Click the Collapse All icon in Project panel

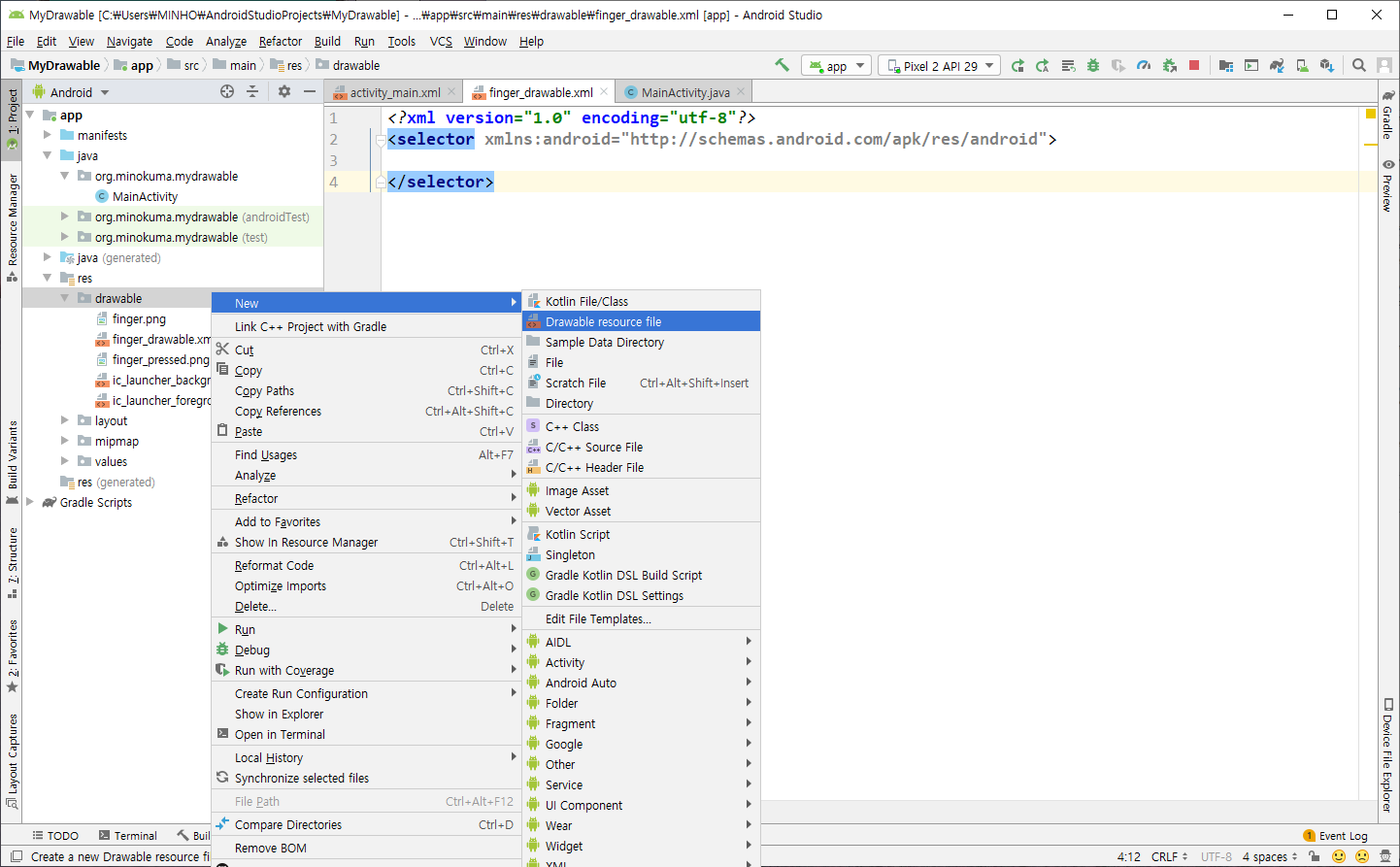pyautogui.click(x=252, y=91)
